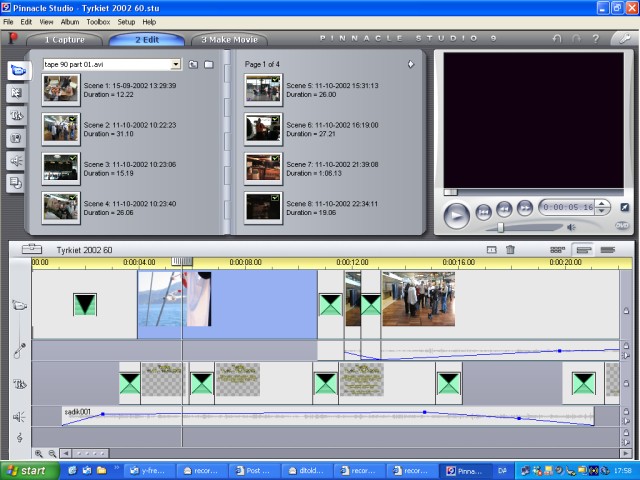Open the Windows start button
640x480 pixels.
coord(29,471)
